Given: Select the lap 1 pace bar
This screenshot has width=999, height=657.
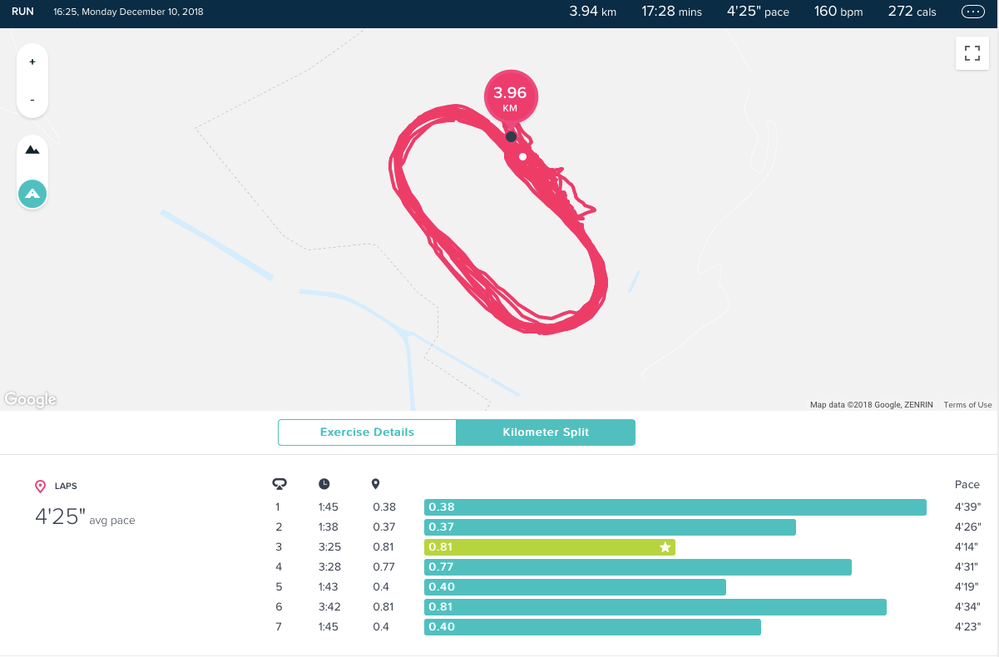Looking at the screenshot, I should 675,507.
